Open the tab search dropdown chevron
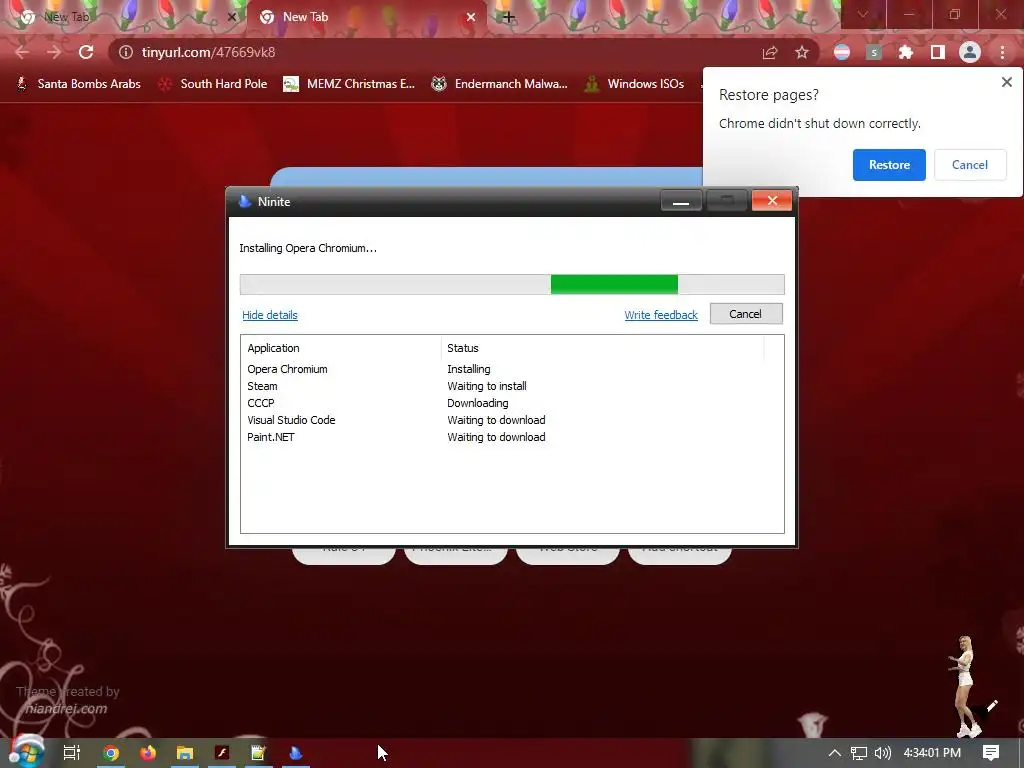The height and width of the screenshot is (768, 1024). point(863,14)
